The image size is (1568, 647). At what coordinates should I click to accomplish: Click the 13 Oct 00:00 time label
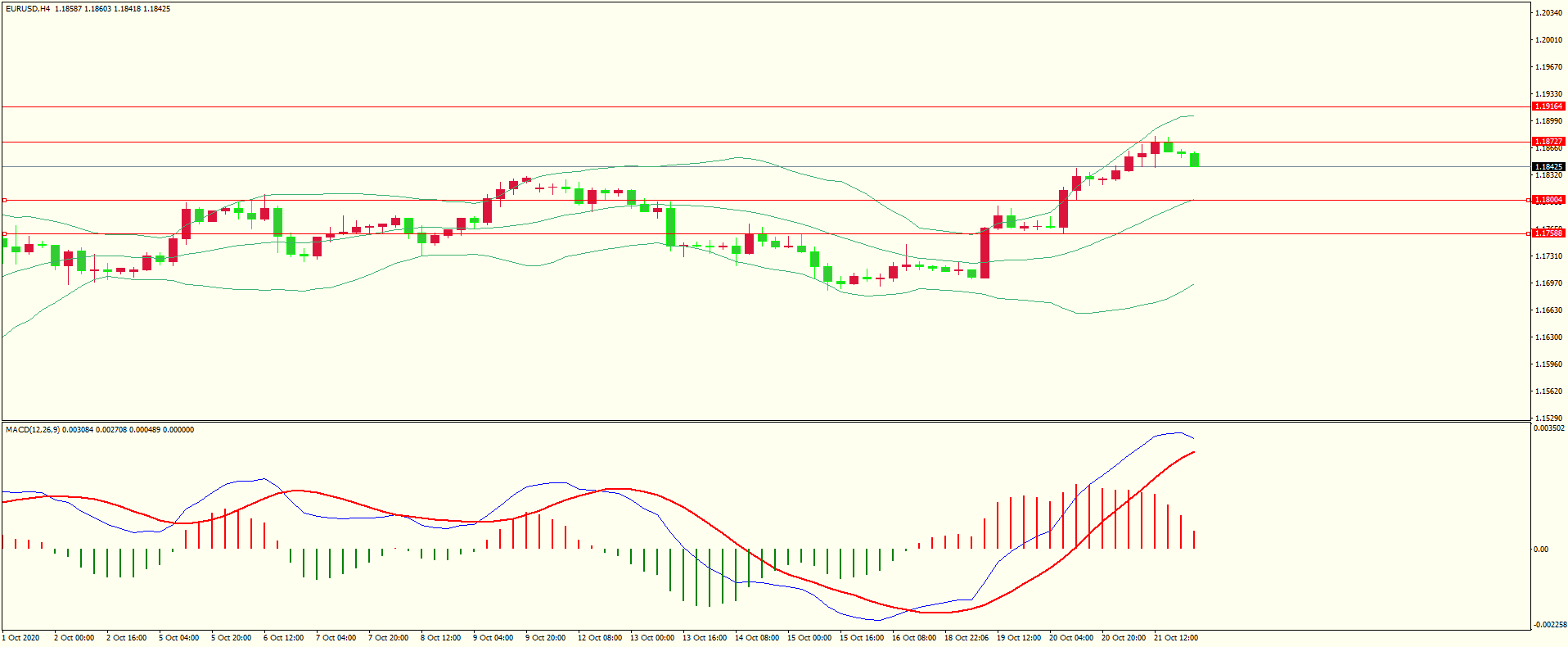point(652,638)
